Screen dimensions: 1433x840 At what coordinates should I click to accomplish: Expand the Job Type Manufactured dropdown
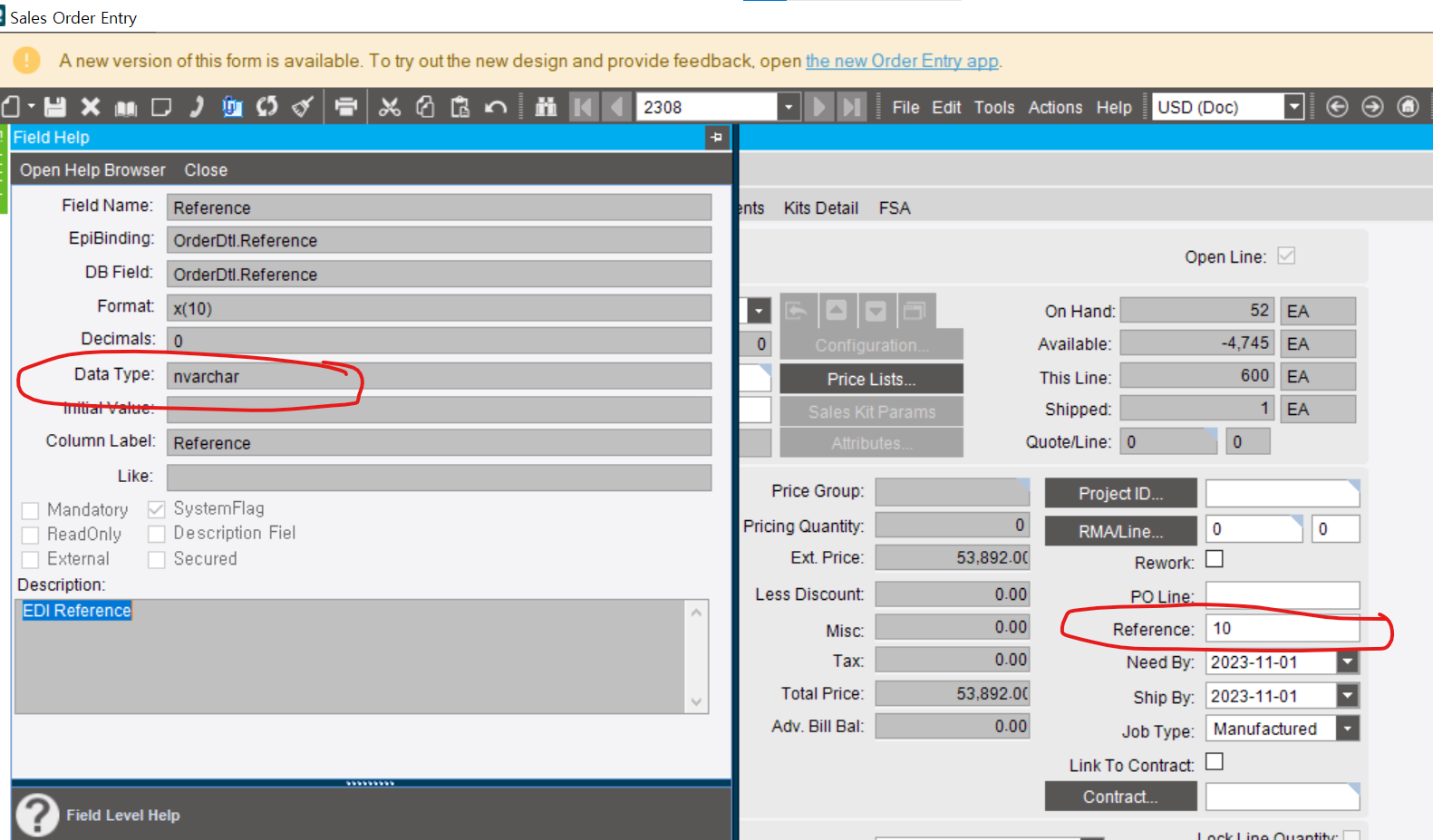click(1348, 729)
